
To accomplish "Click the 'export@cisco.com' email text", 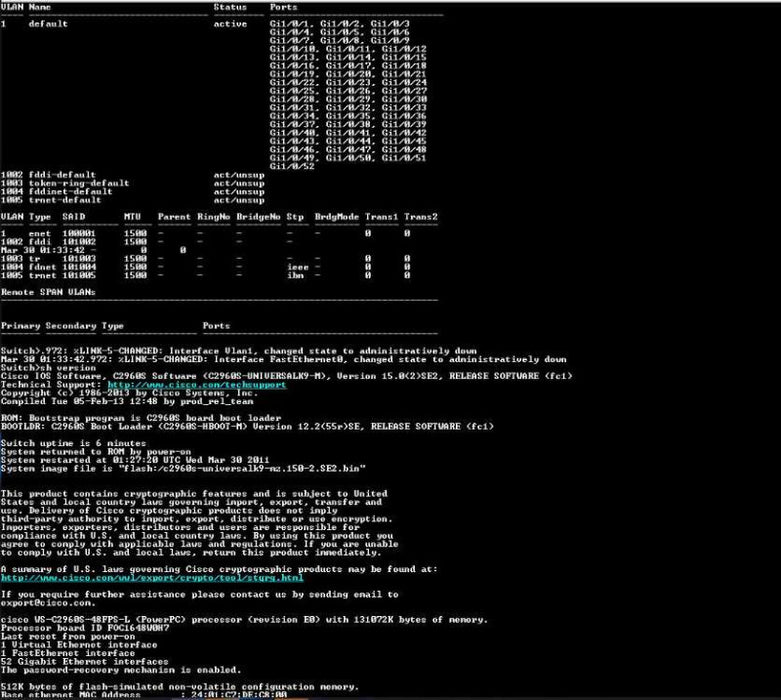I will [x=46, y=603].
